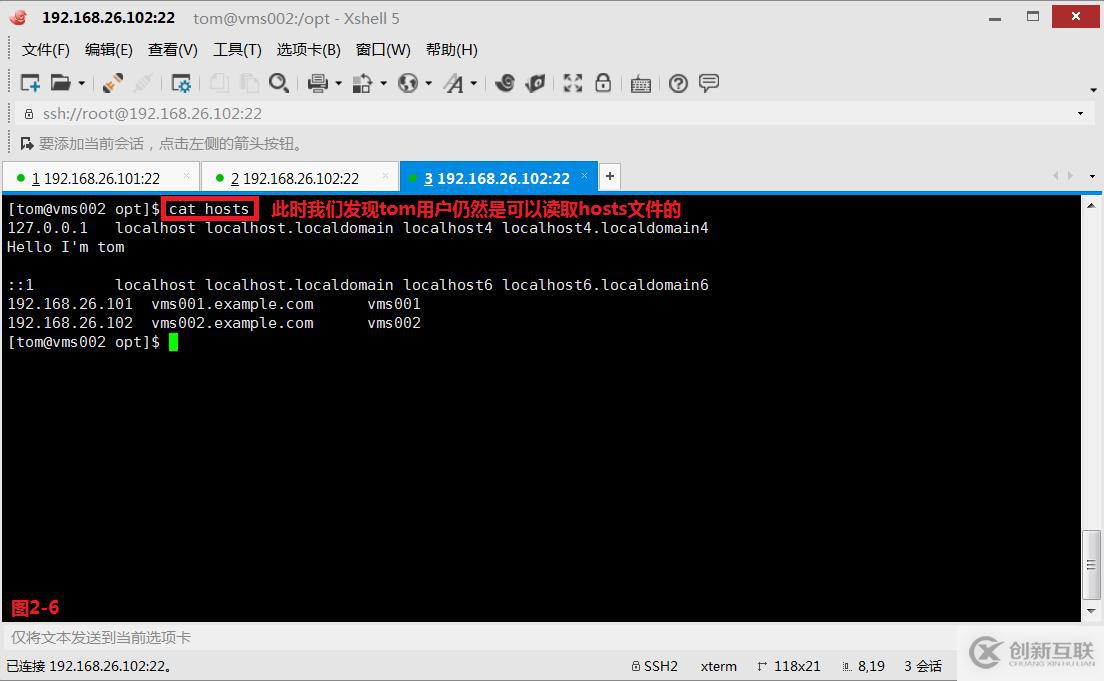
Task: Click 3 会话 in the status bar
Action: tap(923, 666)
